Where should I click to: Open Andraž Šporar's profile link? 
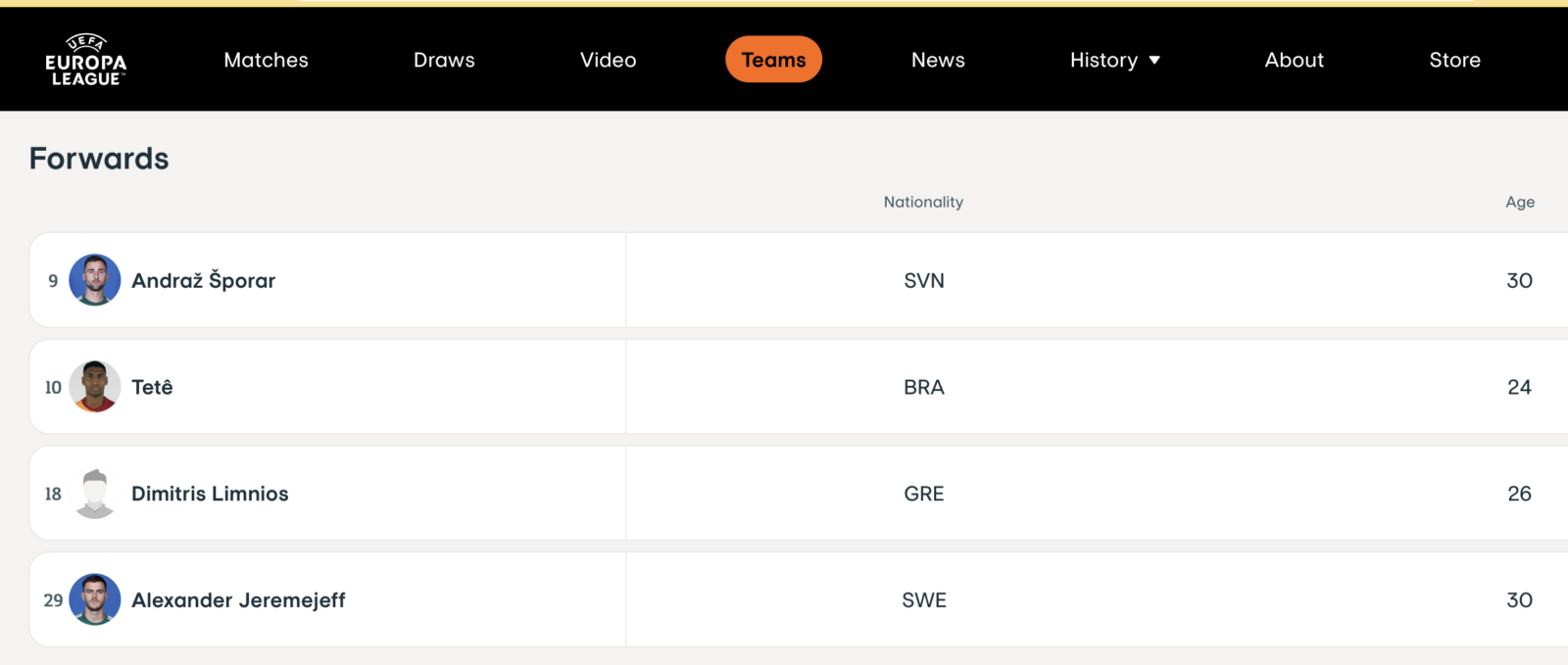point(204,280)
